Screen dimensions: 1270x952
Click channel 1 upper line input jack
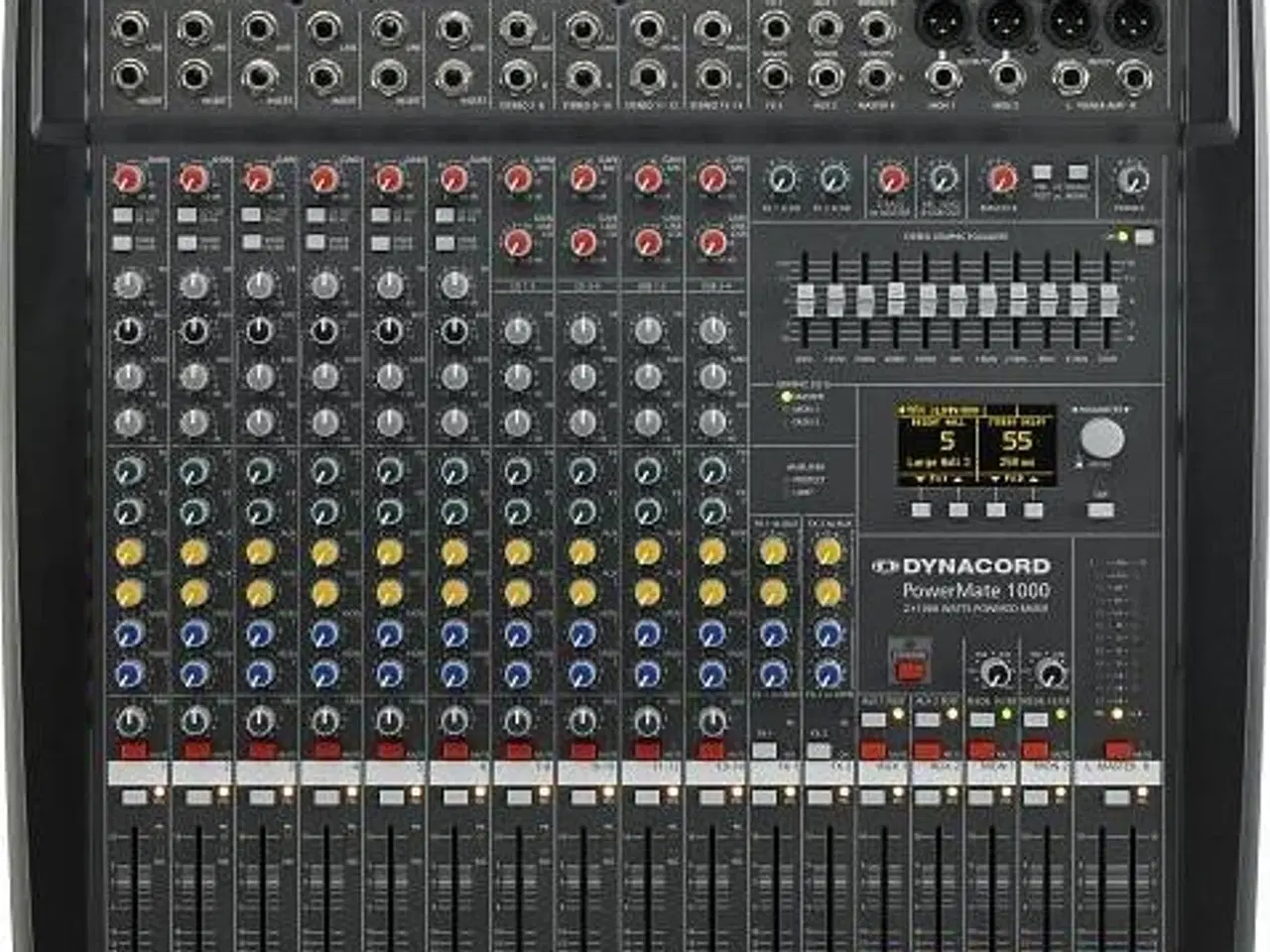[x=129, y=30]
